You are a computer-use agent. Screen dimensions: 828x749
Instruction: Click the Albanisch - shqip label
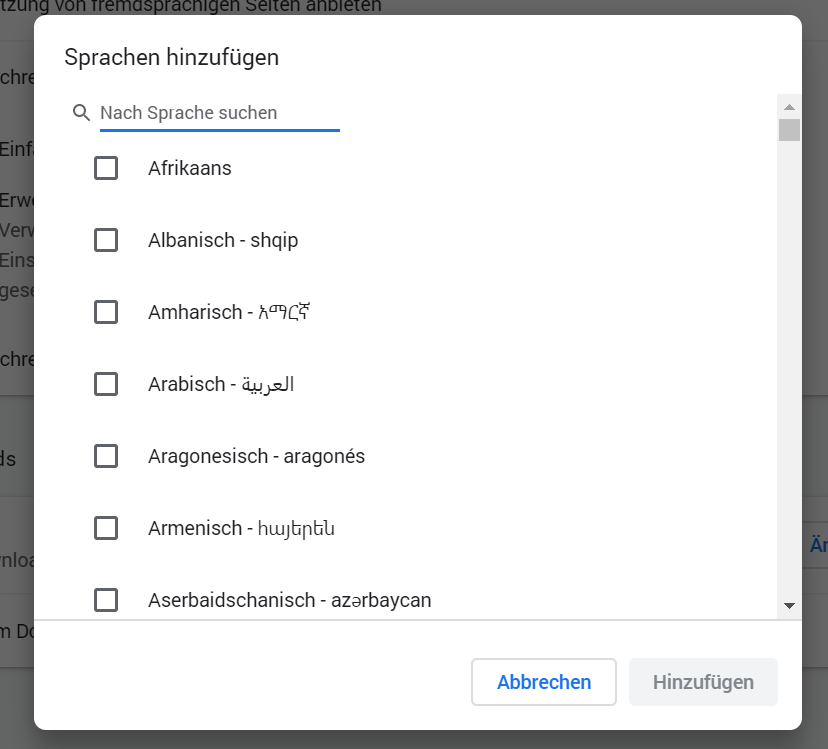(223, 240)
